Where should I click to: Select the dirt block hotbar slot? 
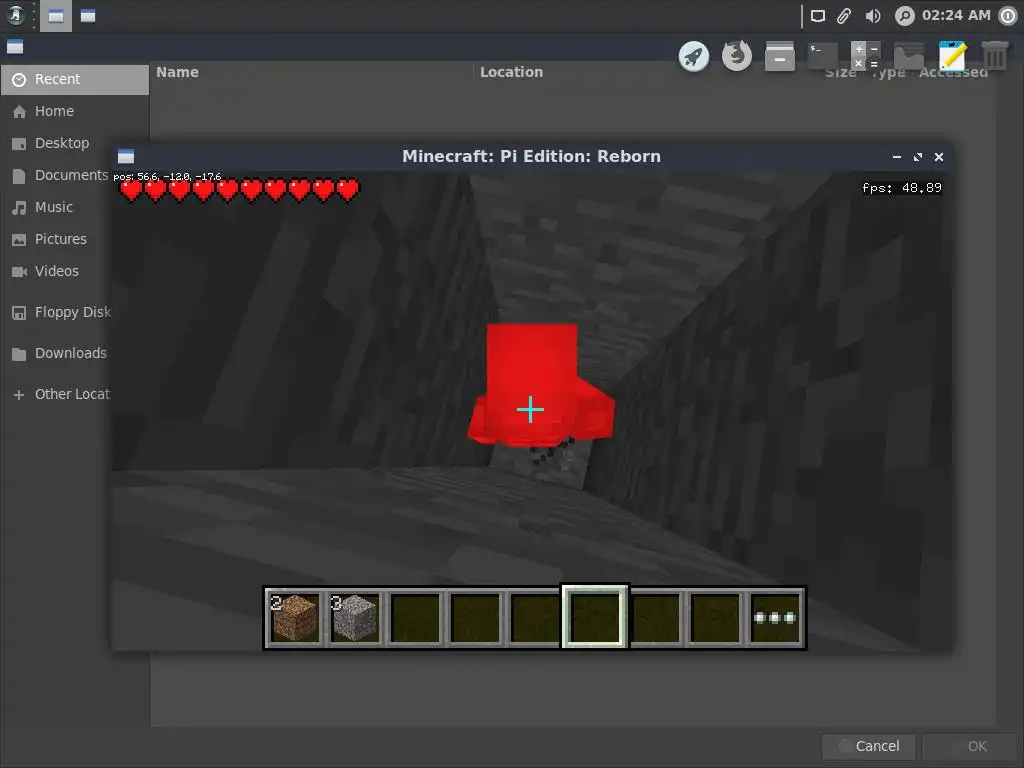(x=295, y=617)
